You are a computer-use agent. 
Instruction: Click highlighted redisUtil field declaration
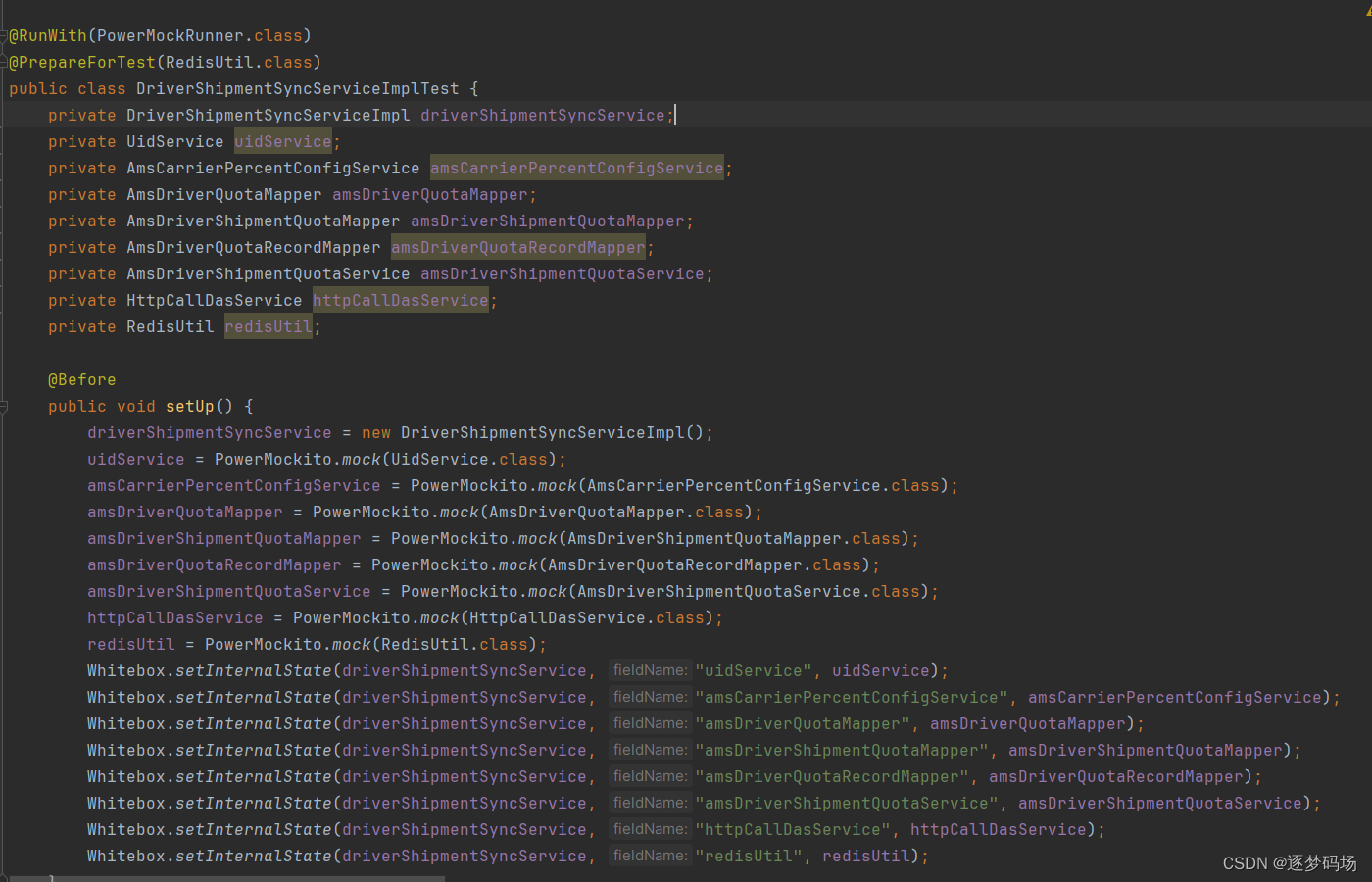[x=269, y=327]
